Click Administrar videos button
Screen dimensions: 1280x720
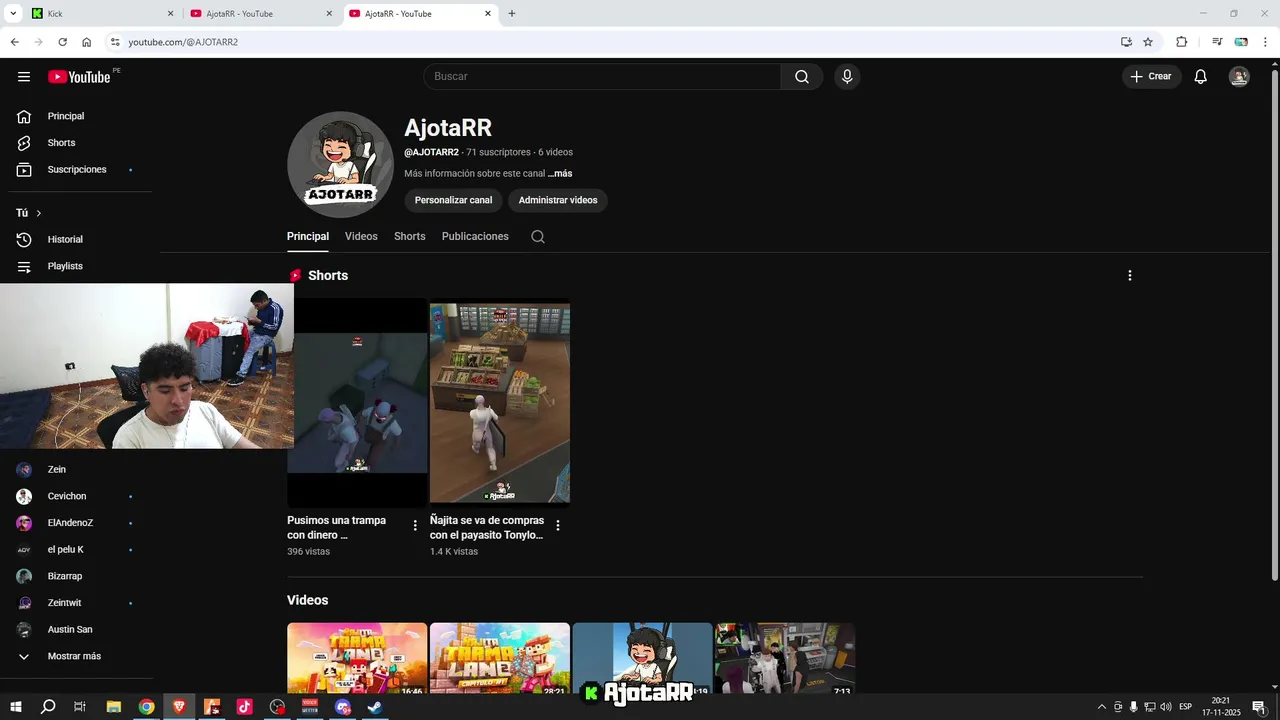pyautogui.click(x=558, y=200)
